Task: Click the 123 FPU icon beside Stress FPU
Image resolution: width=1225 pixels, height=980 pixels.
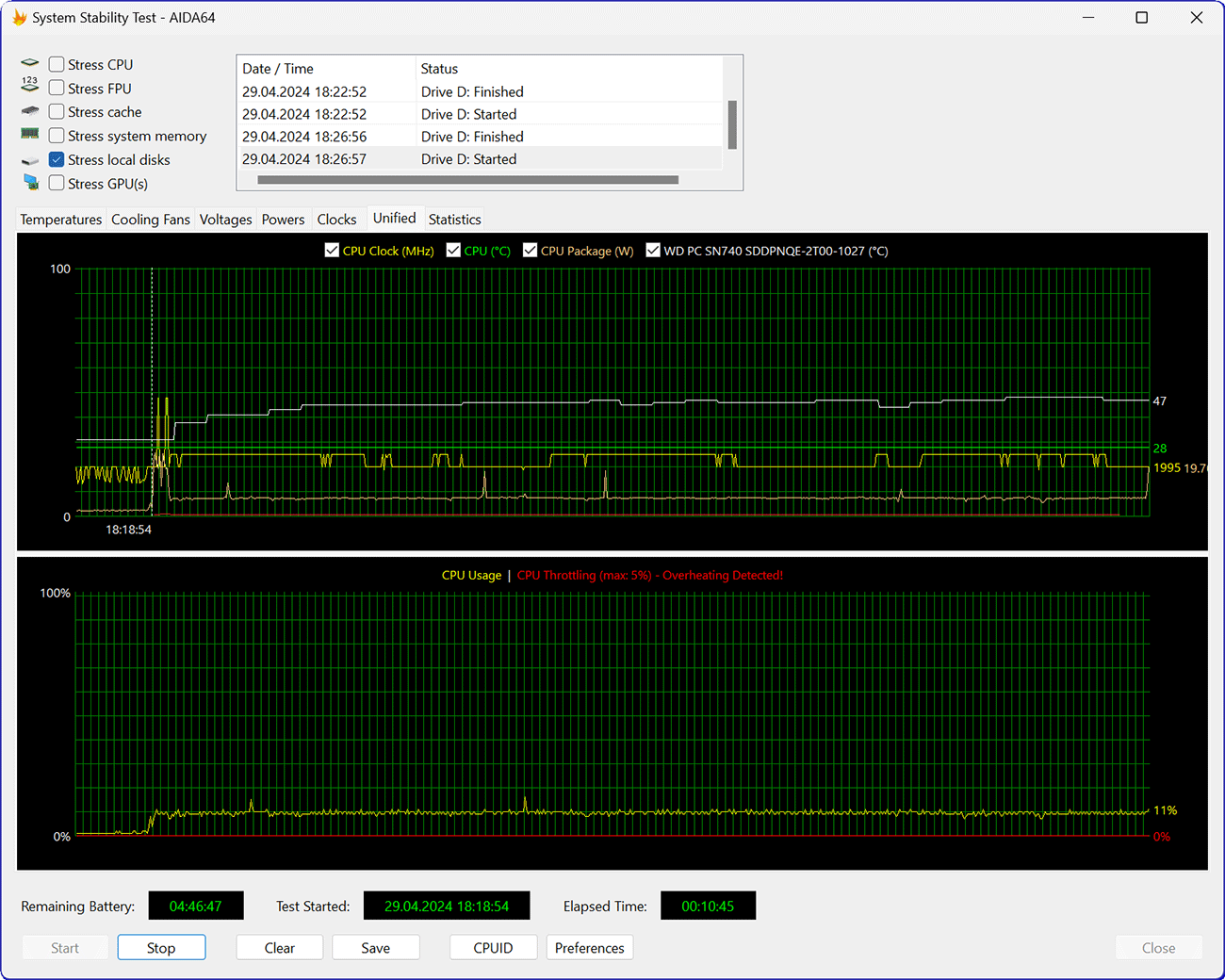Action: coord(30,85)
